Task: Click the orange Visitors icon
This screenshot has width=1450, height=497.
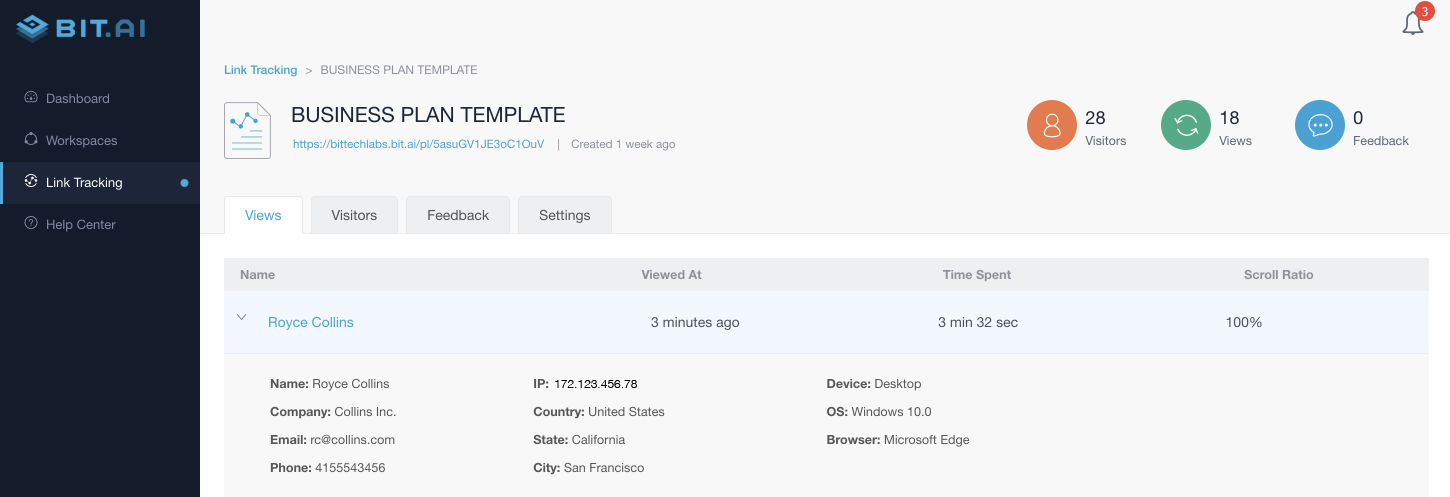Action: point(1051,125)
